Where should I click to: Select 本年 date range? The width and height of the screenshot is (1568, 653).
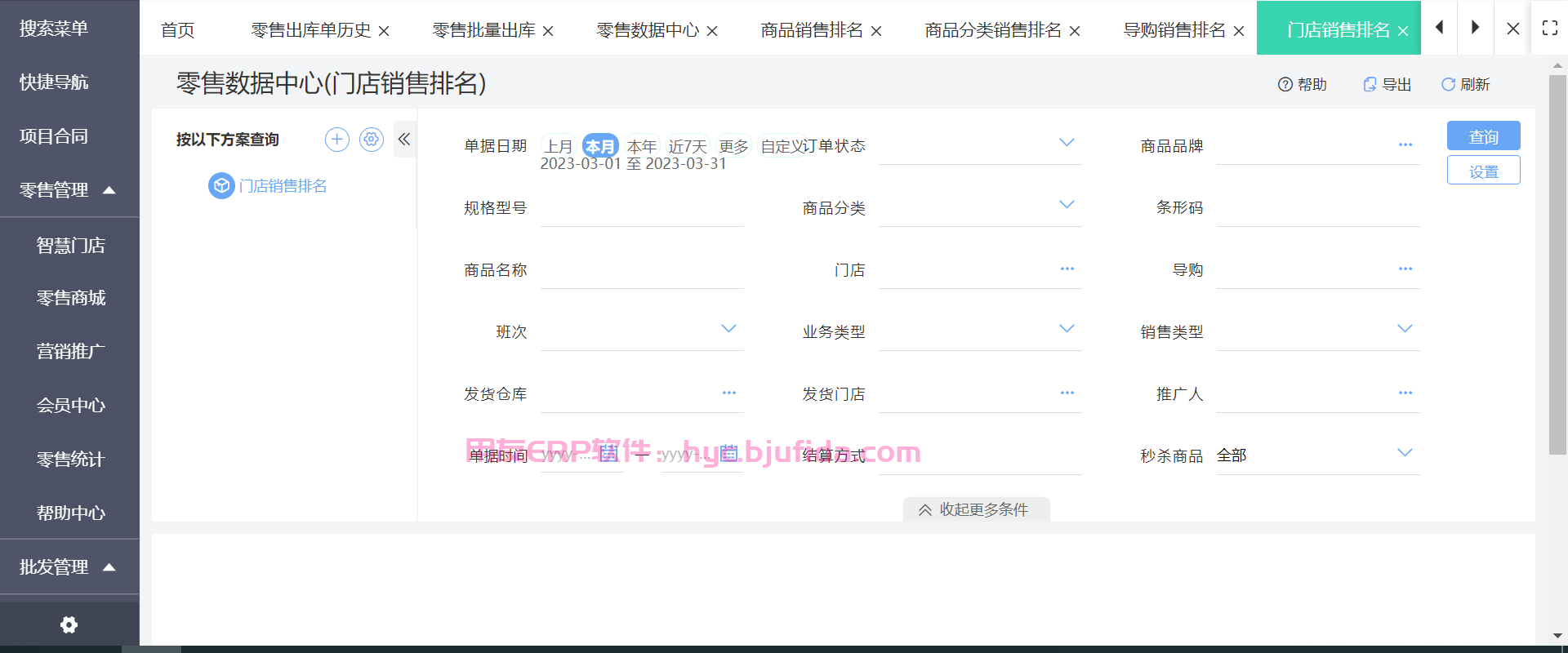pyautogui.click(x=642, y=146)
